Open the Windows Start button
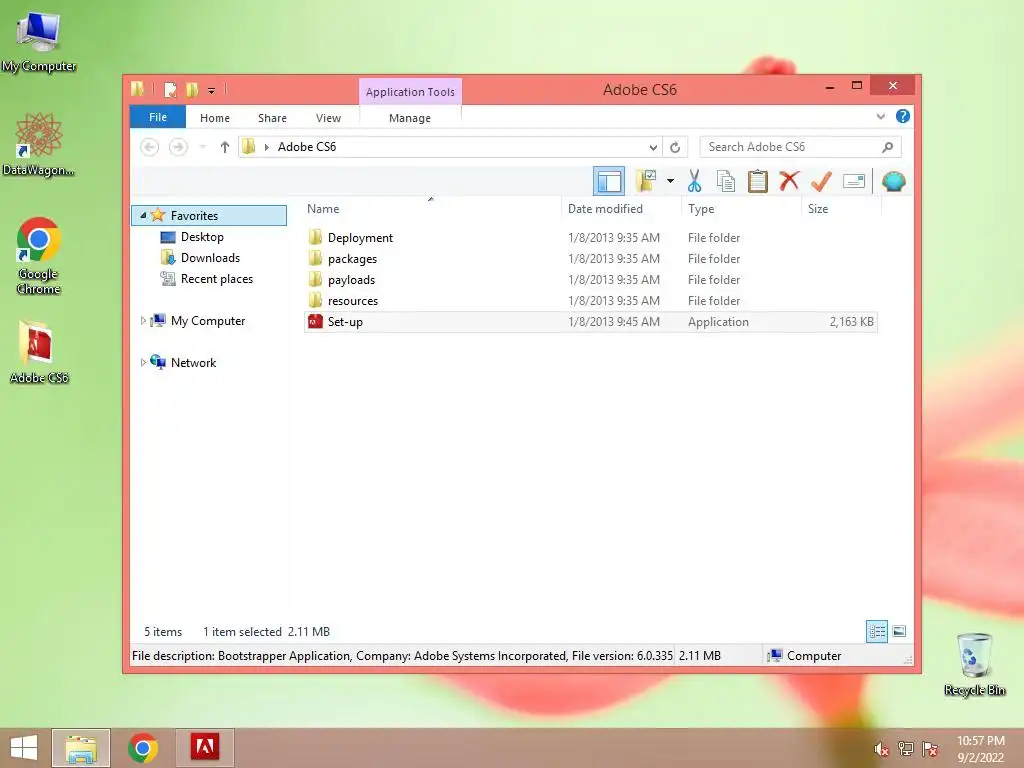This screenshot has height=768, width=1024. coord(24,748)
